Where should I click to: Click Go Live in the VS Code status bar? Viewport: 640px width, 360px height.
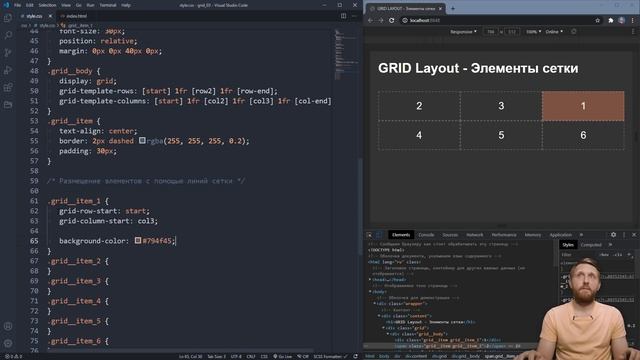click(x=282, y=356)
